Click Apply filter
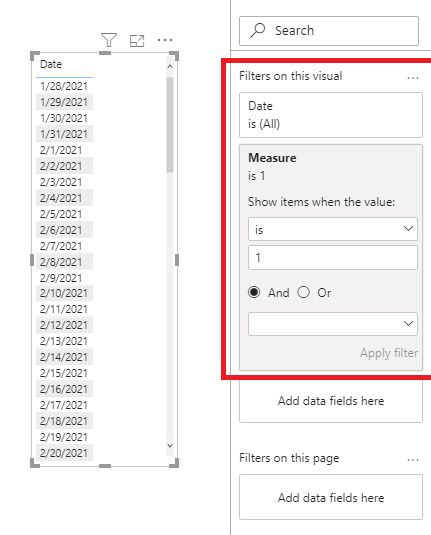Viewport: 431px width, 535px height. 389,353
